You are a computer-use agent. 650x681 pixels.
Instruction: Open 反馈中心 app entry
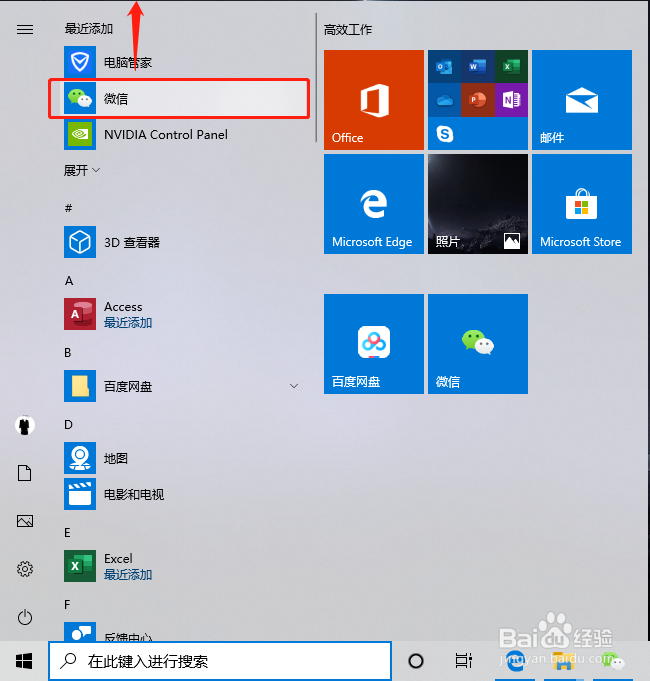[185, 632]
